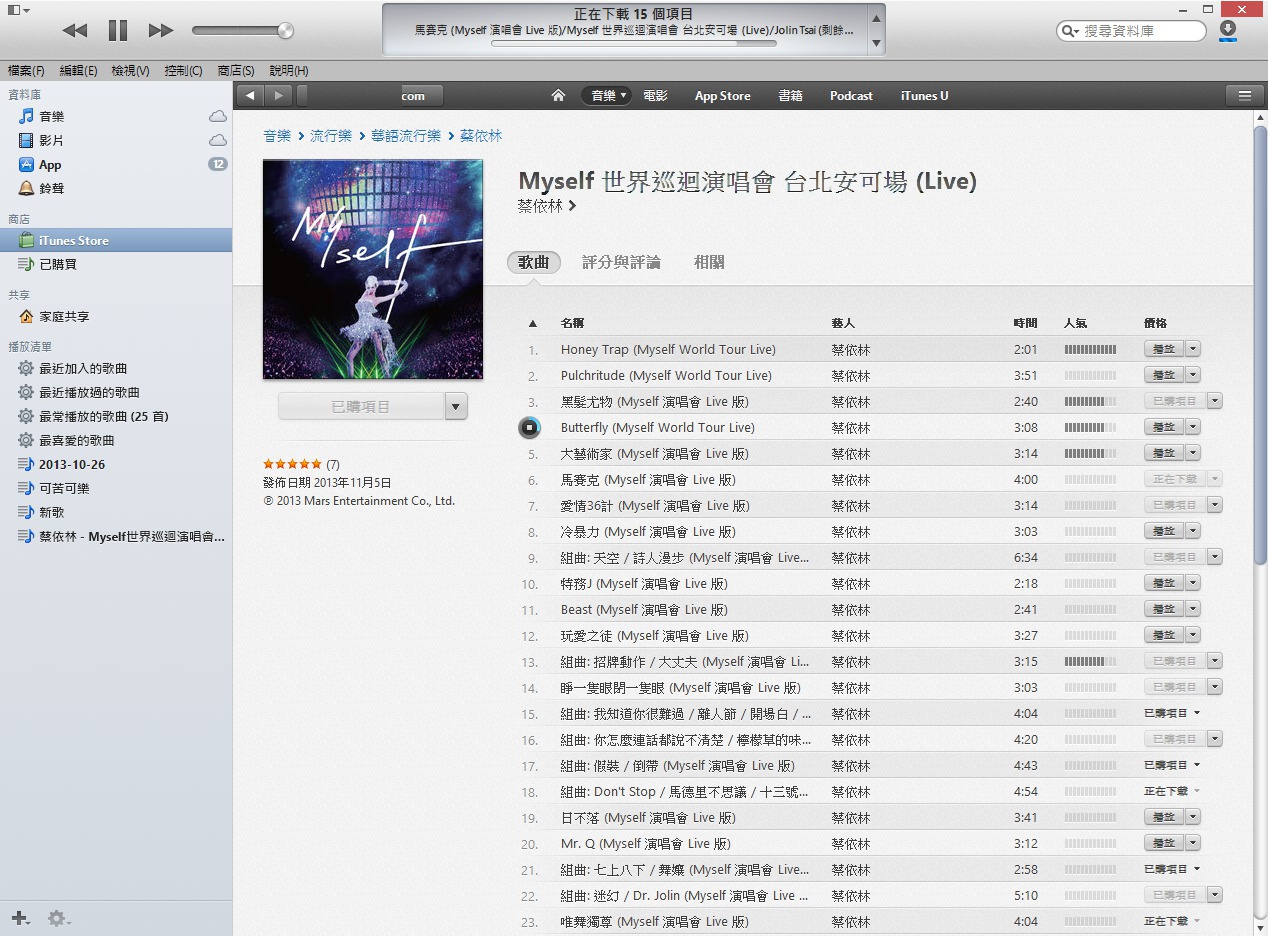1268x936 pixels.
Task: Select 已購買 in sidebar
Action: coord(58,265)
